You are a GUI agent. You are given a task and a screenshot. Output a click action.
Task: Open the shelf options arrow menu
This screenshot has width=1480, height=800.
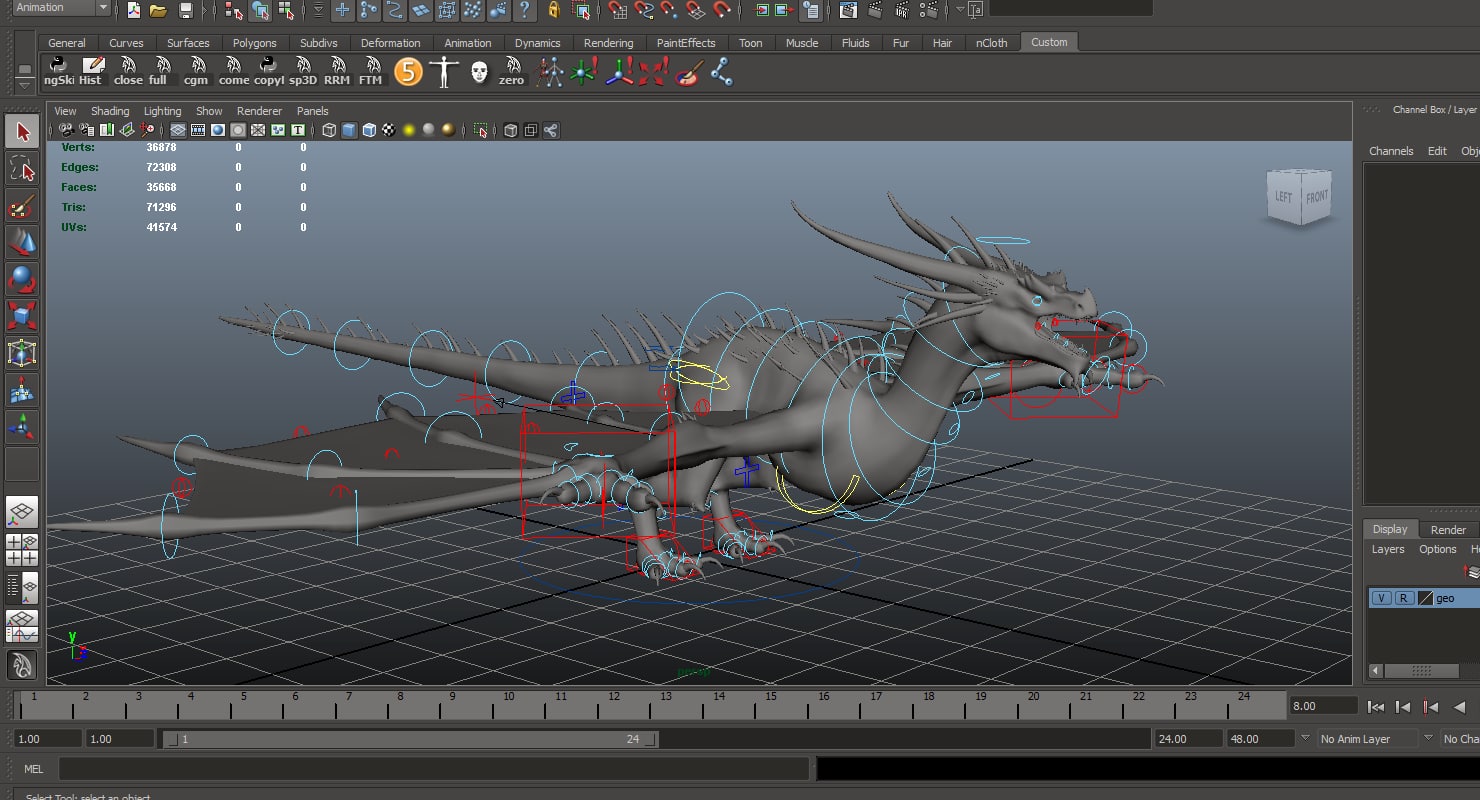coord(25,85)
